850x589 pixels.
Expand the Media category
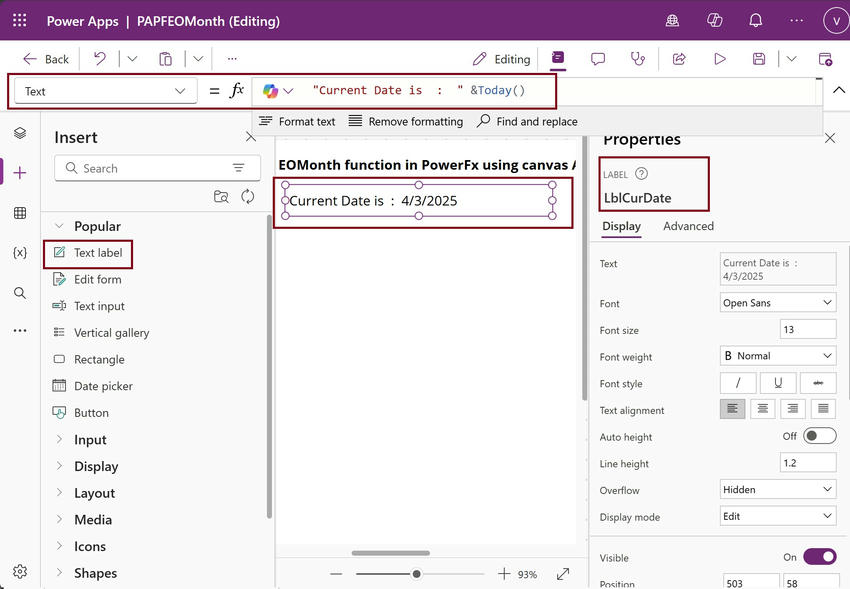pos(60,519)
